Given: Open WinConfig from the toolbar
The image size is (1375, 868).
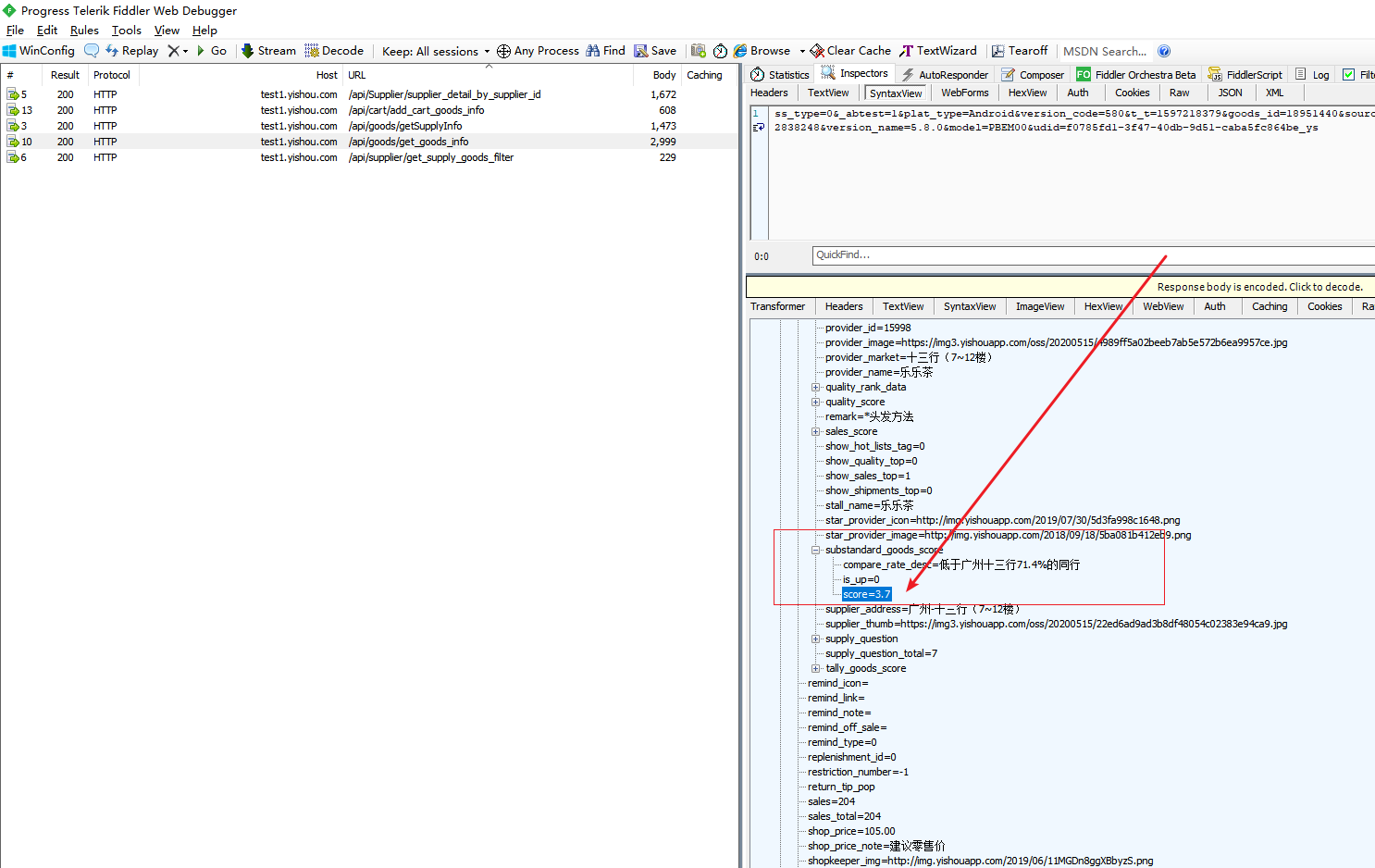Looking at the screenshot, I should click(39, 51).
